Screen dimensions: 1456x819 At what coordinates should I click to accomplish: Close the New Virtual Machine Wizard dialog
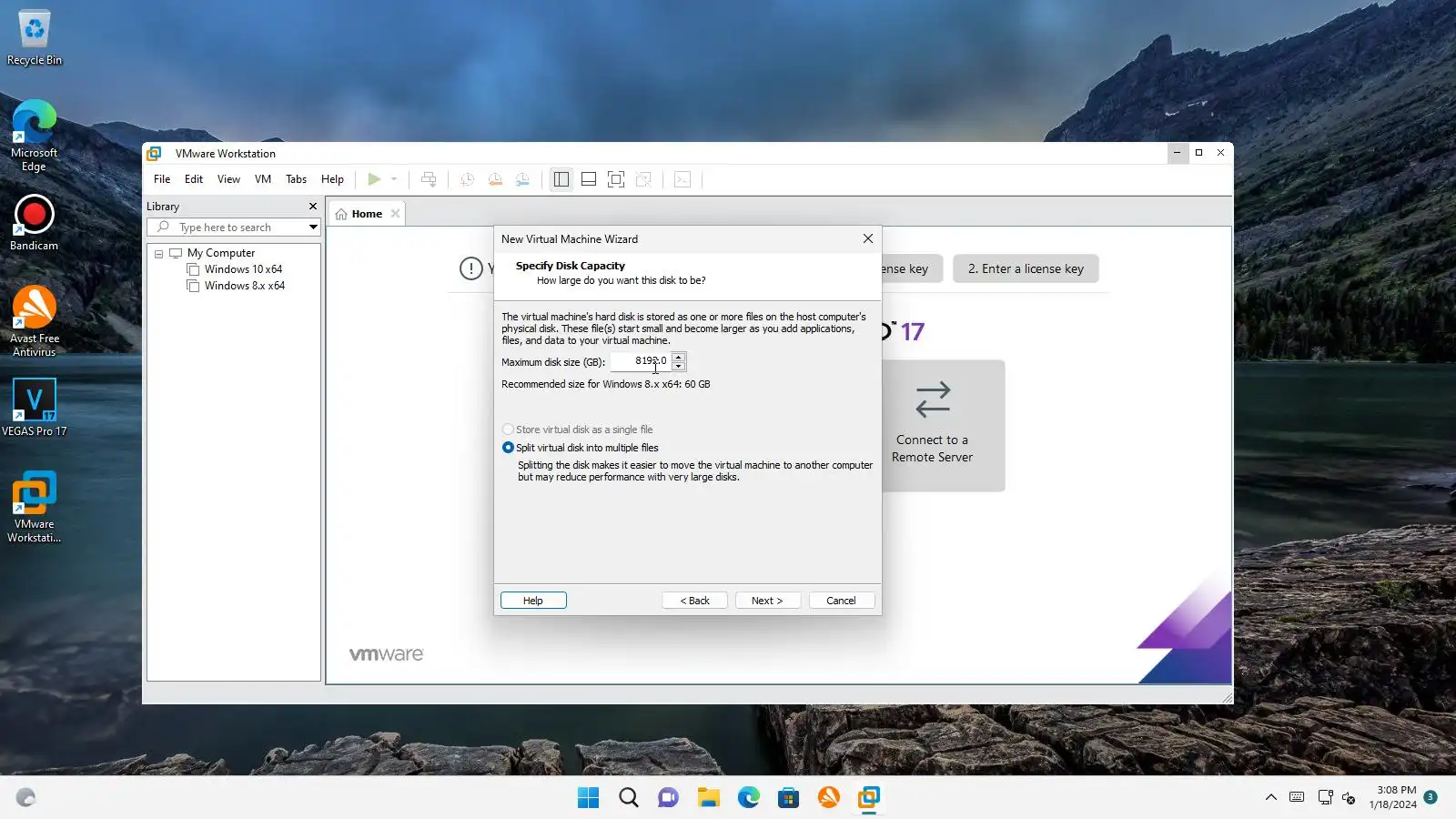point(868,238)
